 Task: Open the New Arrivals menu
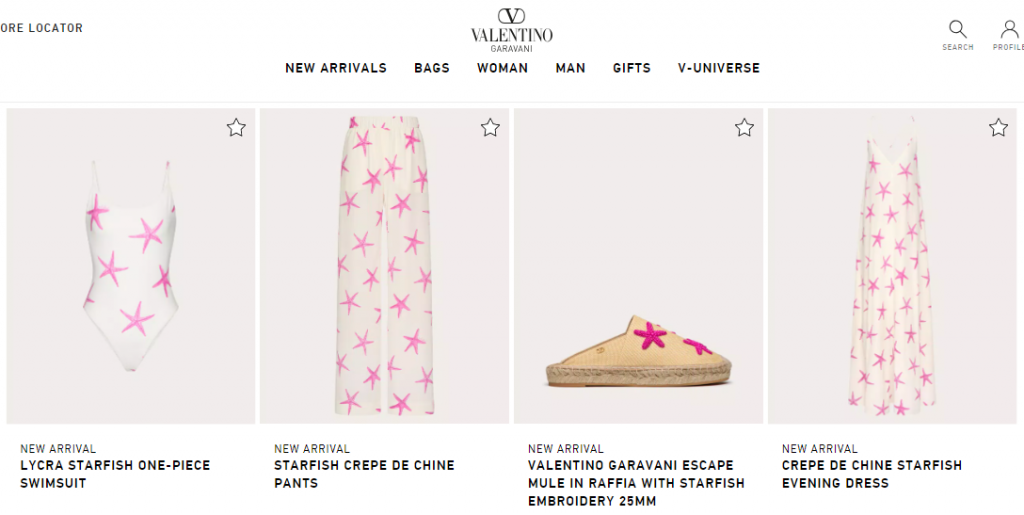click(336, 68)
